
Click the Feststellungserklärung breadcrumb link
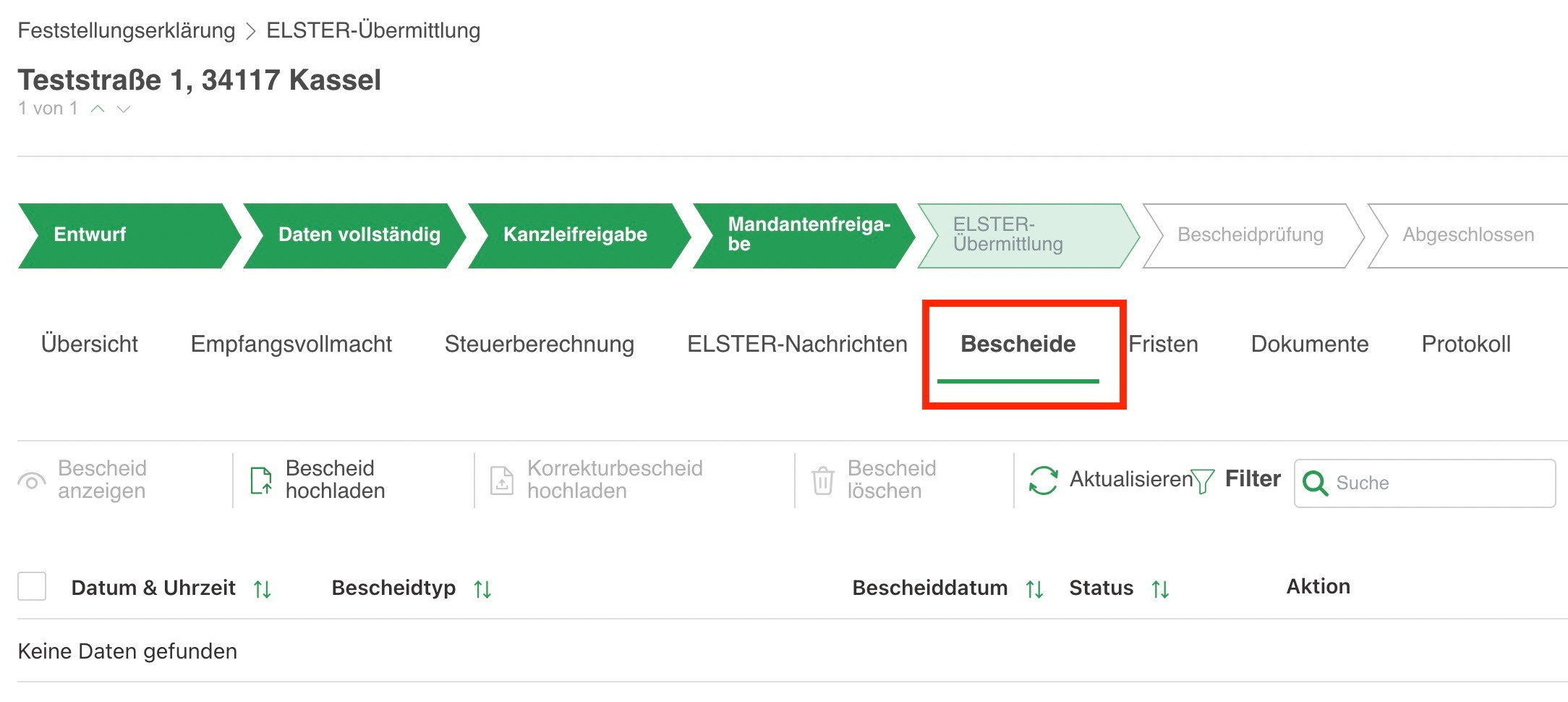(127, 30)
